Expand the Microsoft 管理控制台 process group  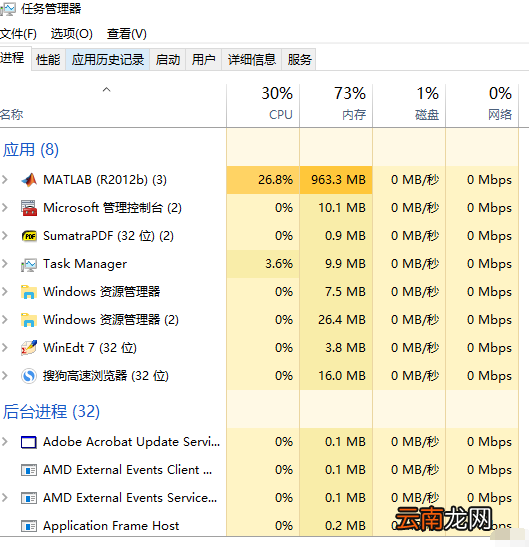click(x=5, y=208)
